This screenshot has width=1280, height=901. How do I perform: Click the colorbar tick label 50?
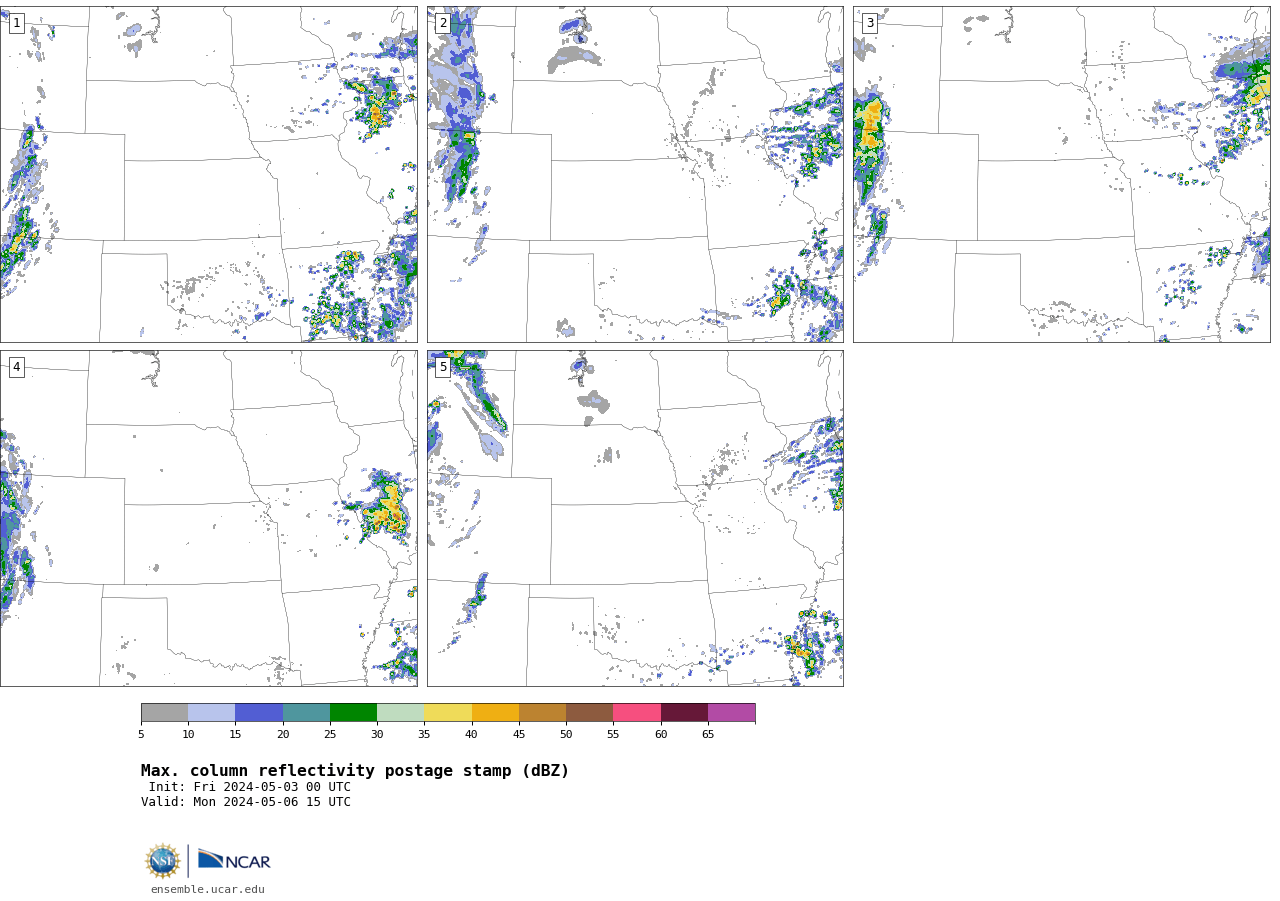(x=566, y=735)
